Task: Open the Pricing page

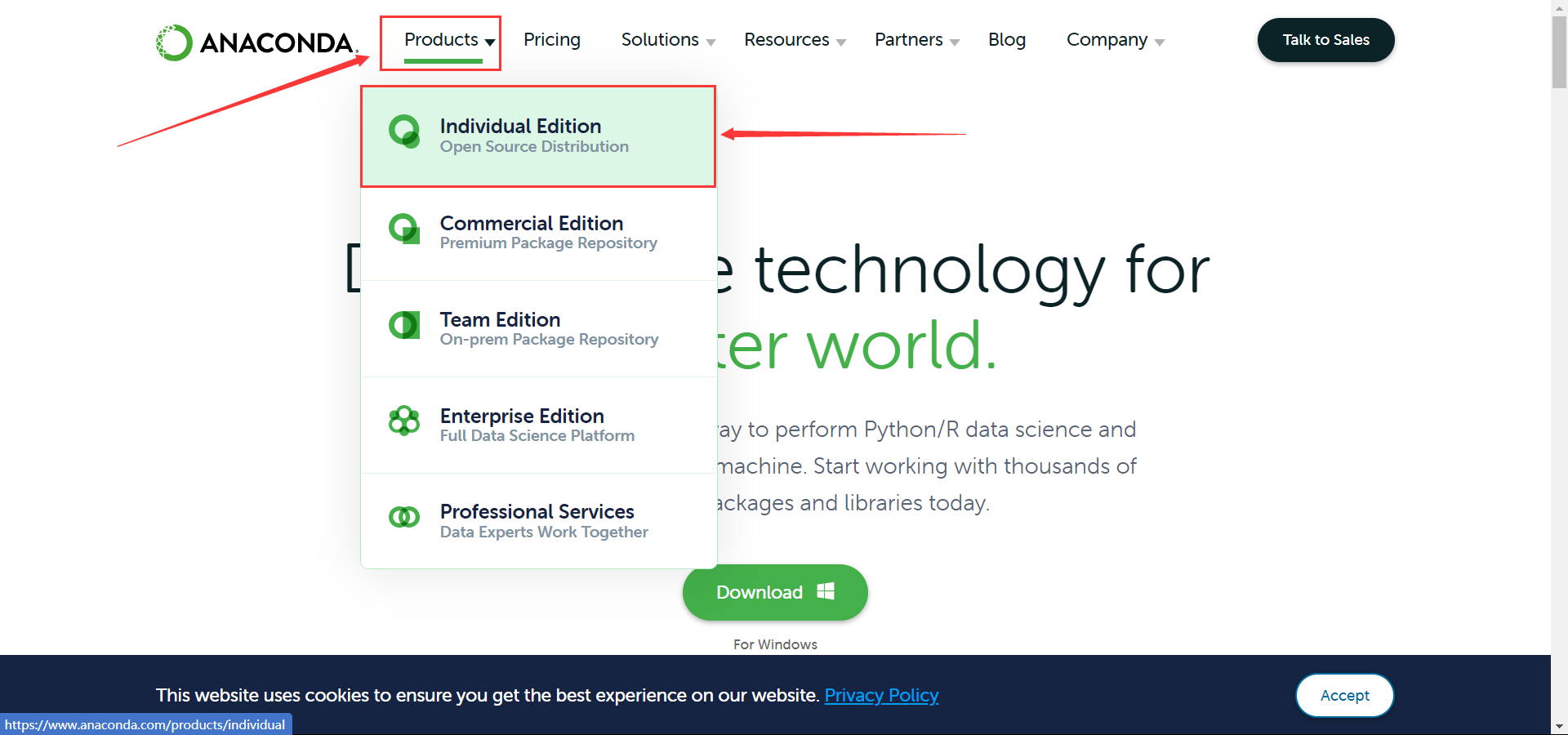Action: [x=552, y=40]
